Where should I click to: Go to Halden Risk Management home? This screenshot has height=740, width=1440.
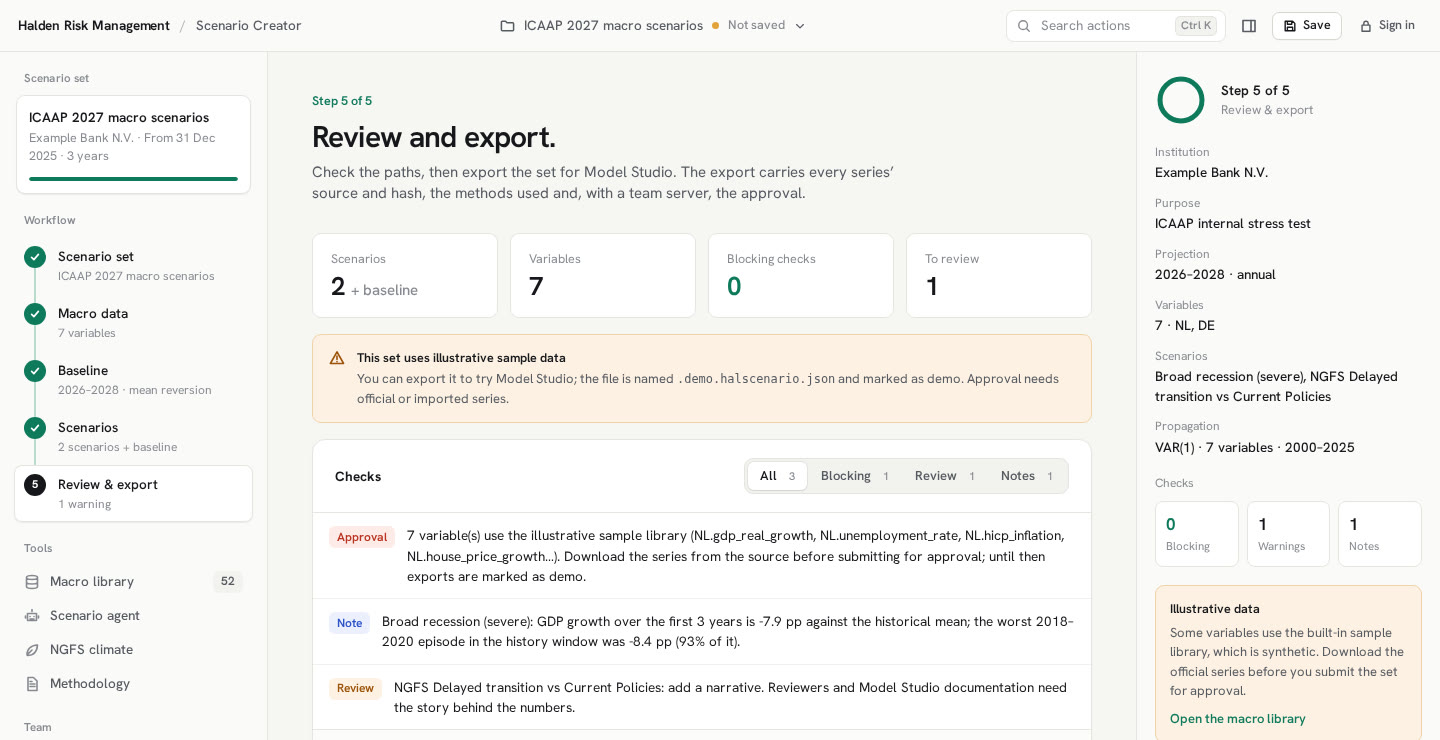tap(94, 26)
